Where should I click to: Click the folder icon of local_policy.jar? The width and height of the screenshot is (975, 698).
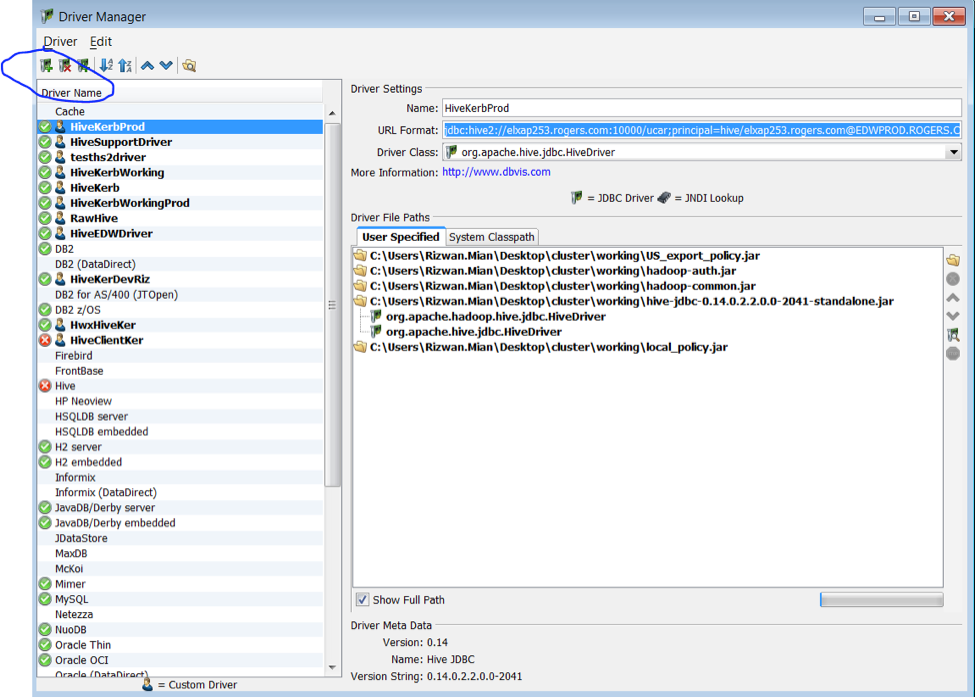pos(360,347)
